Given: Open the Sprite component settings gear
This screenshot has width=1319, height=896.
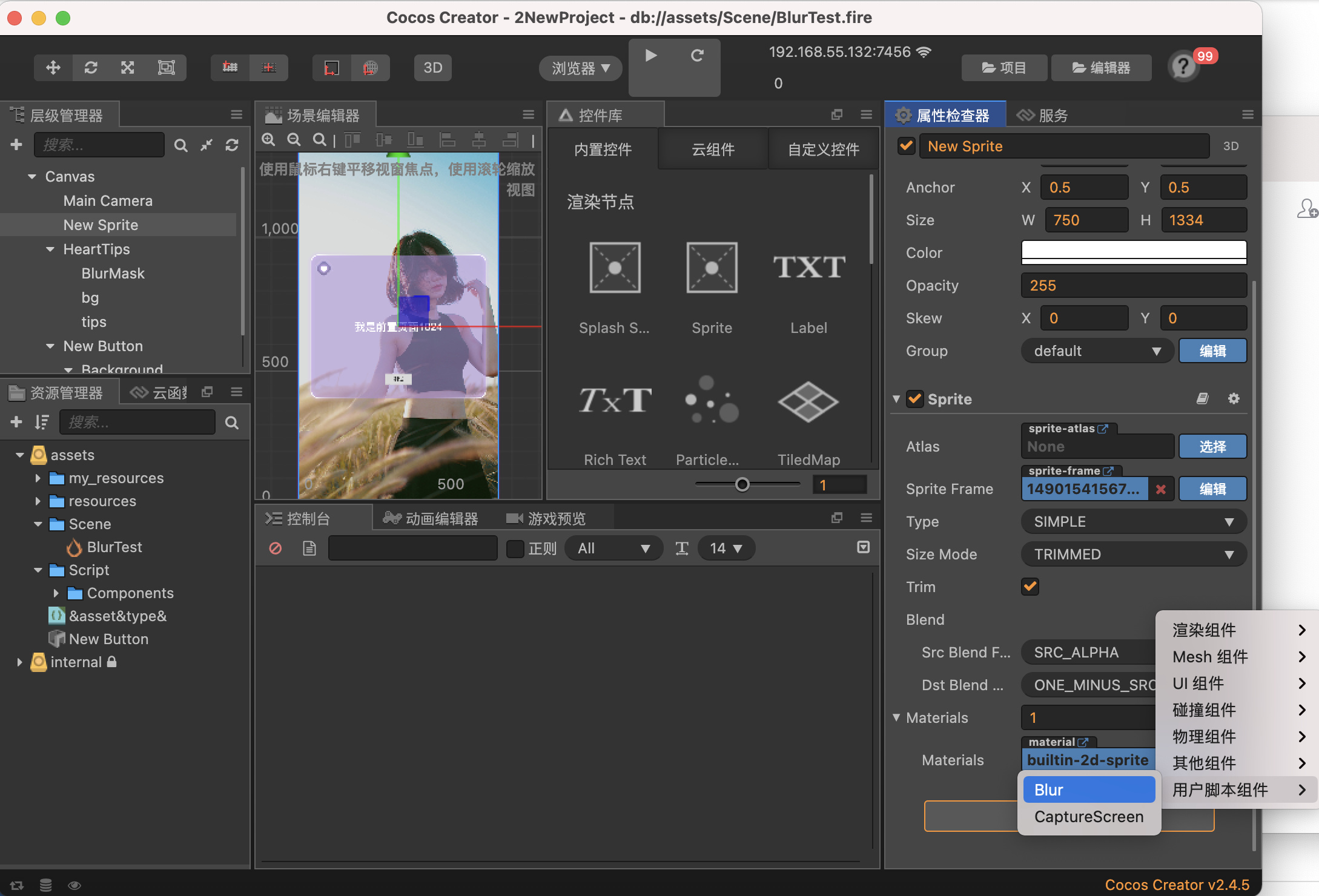Looking at the screenshot, I should [1234, 398].
